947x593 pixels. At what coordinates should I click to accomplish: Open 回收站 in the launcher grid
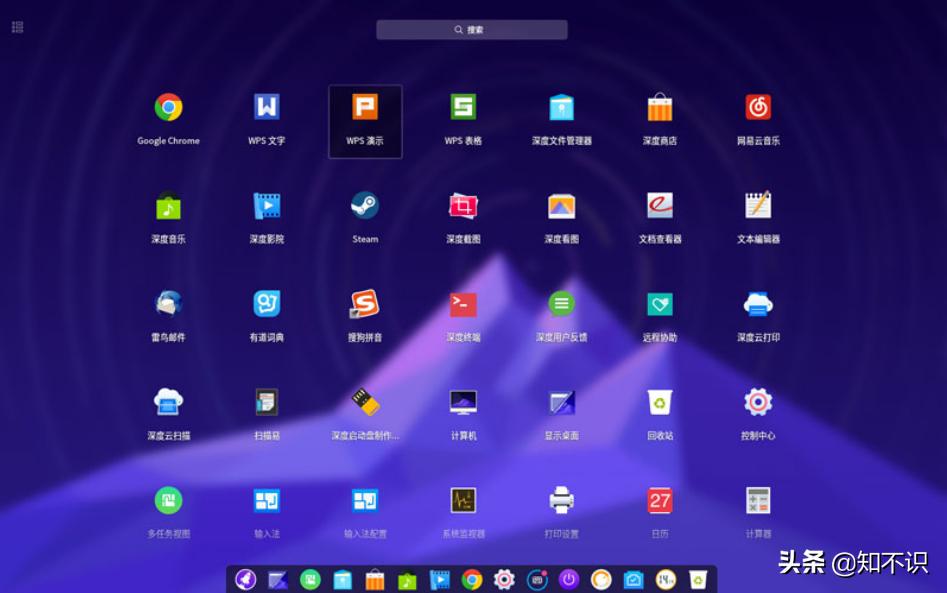point(660,402)
